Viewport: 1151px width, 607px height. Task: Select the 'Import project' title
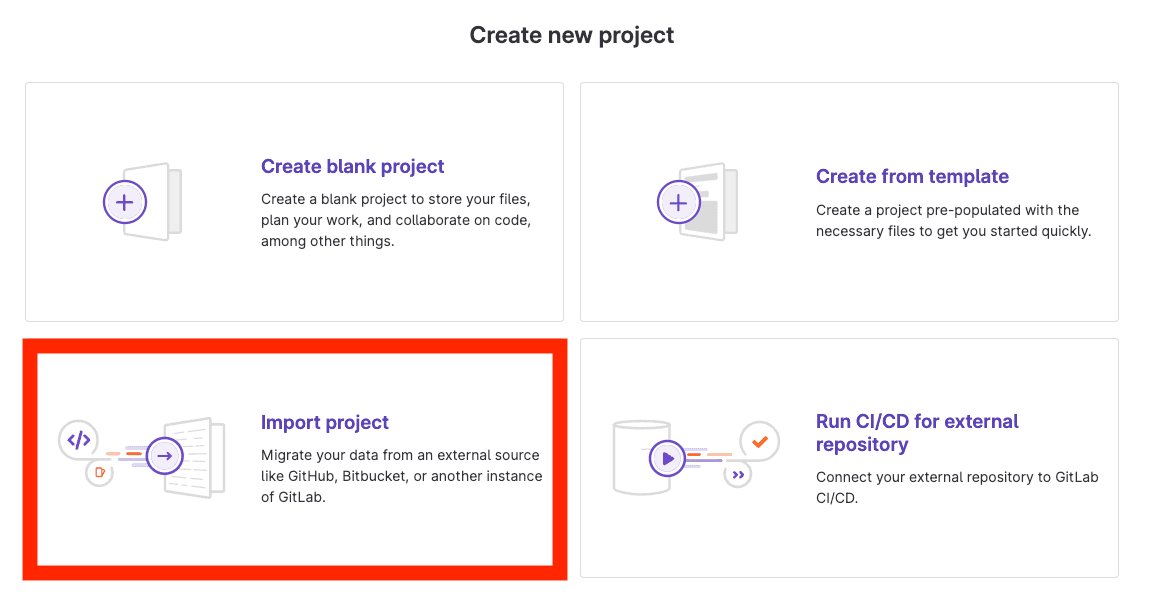(x=324, y=423)
